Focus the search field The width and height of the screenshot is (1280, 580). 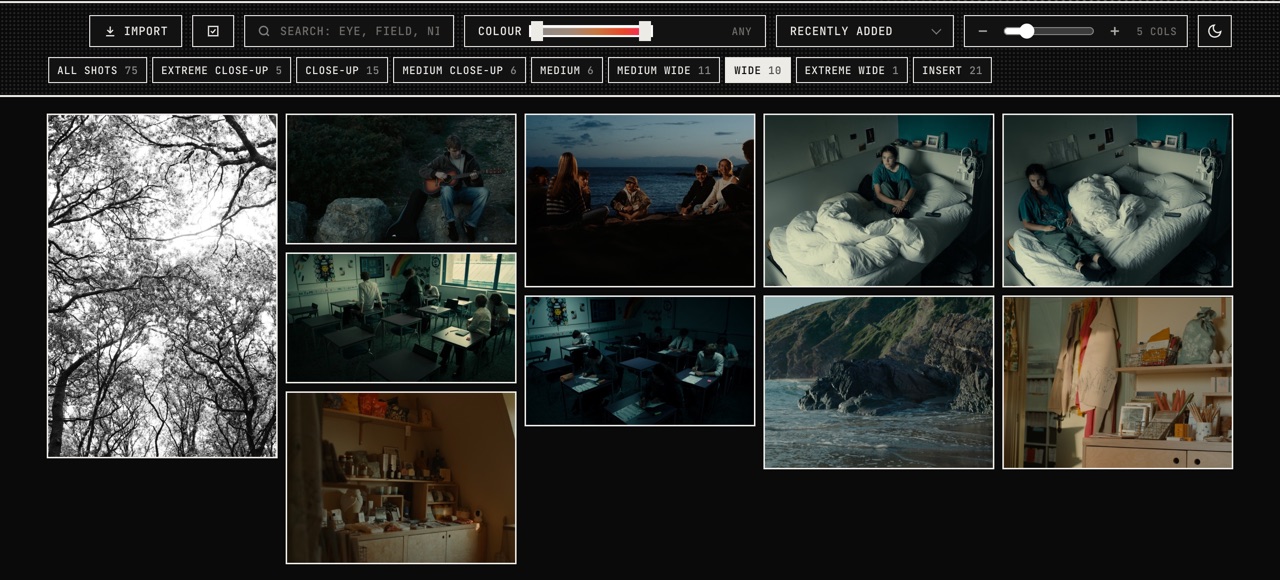click(349, 31)
